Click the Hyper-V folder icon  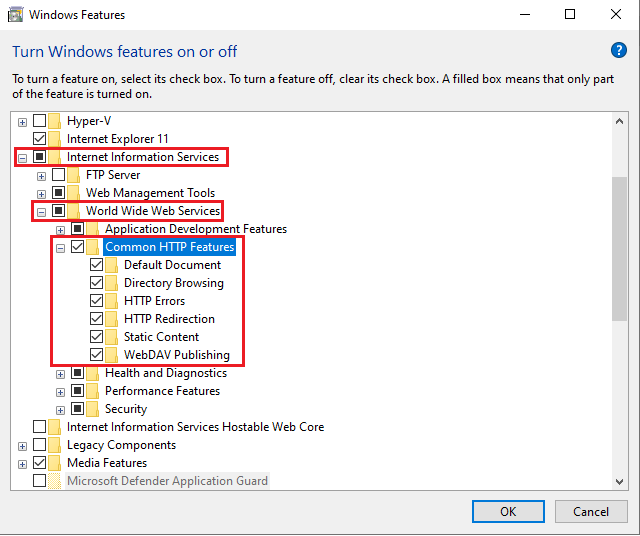point(54,121)
